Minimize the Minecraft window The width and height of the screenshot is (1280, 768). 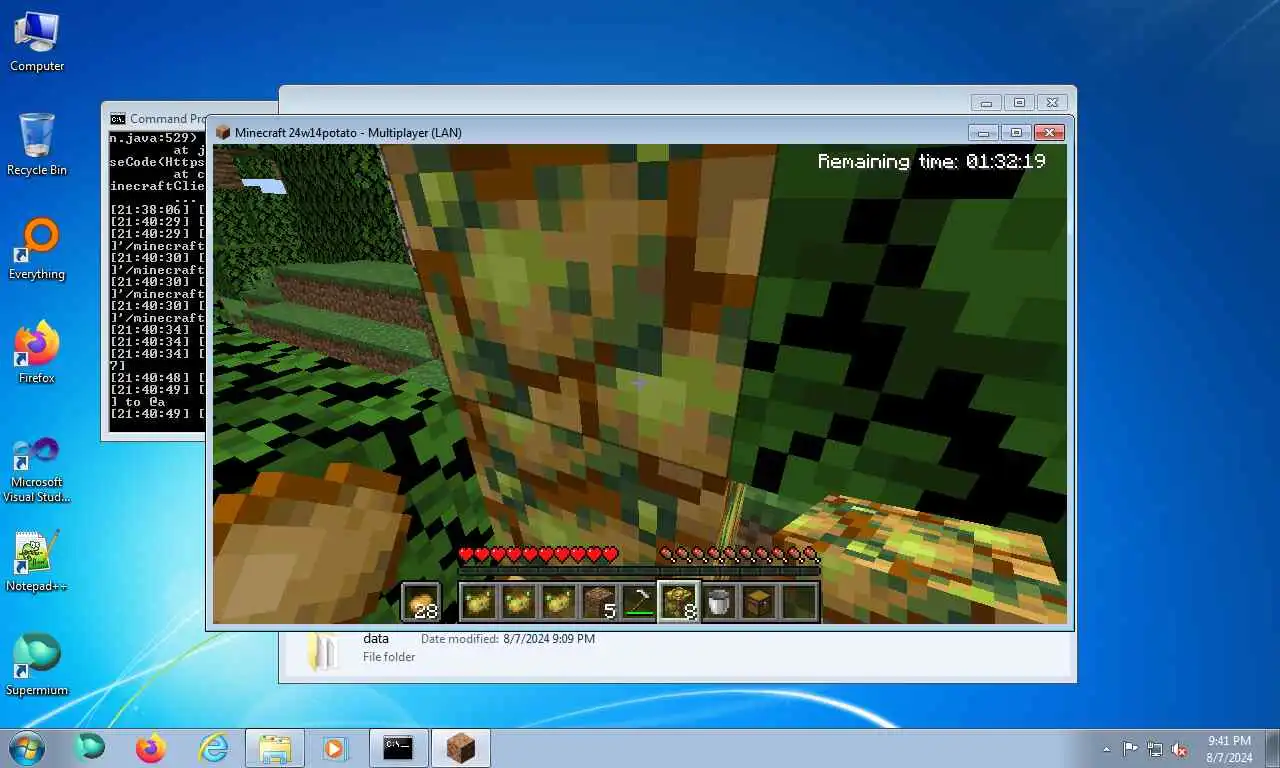point(982,132)
